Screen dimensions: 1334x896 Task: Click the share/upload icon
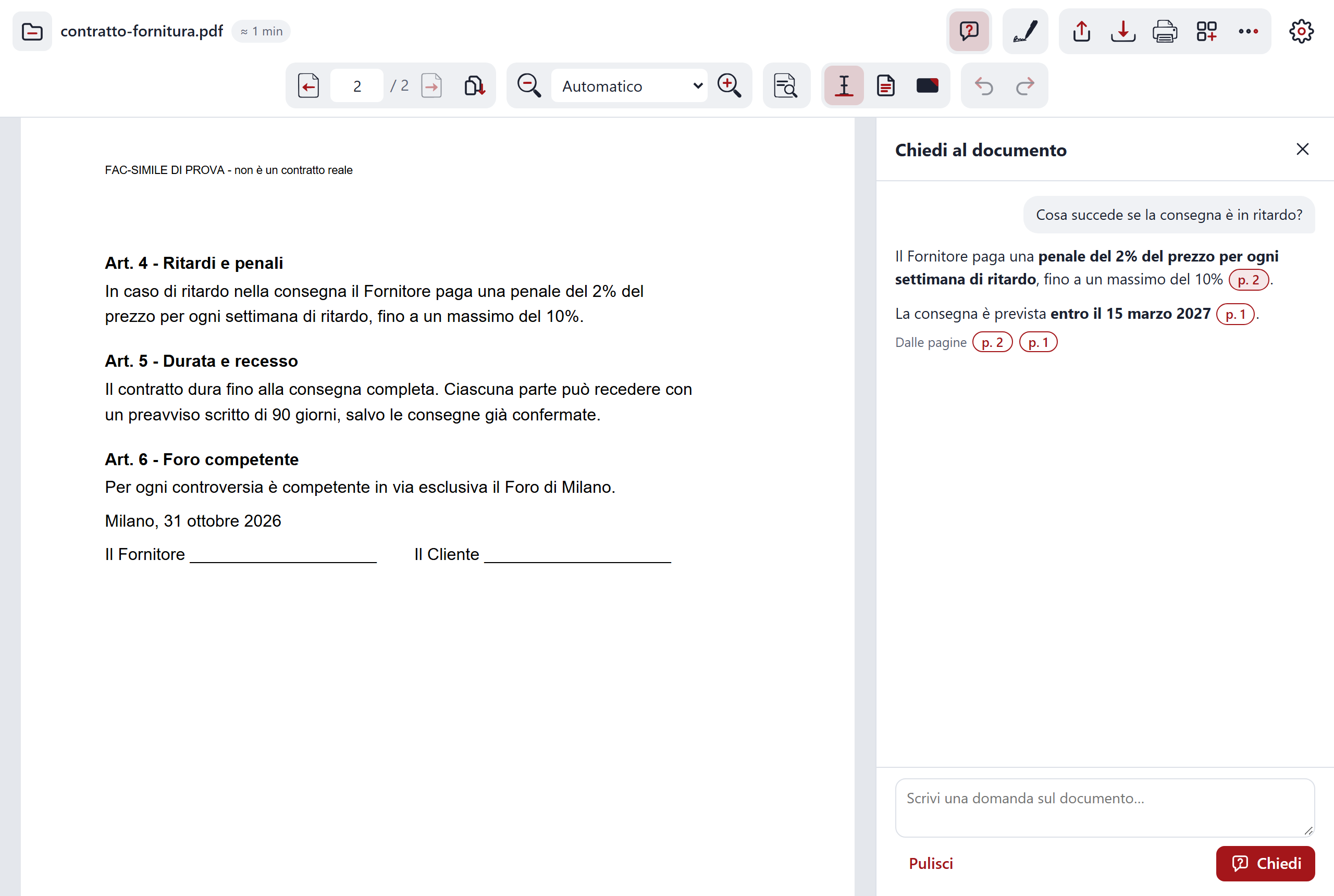coord(1081,31)
